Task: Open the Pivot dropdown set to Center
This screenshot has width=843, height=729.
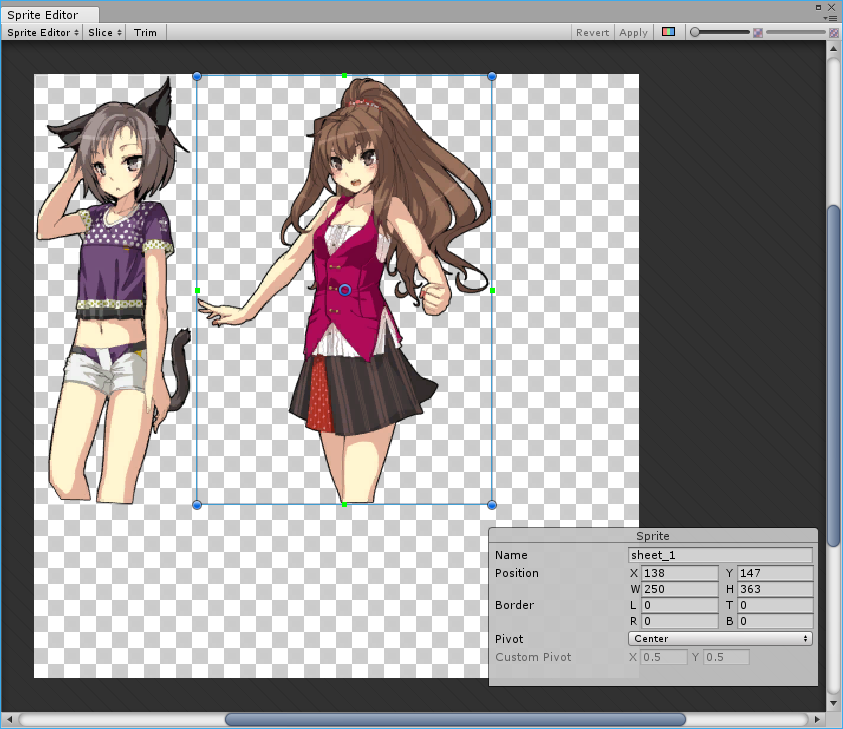Action: tap(720, 639)
